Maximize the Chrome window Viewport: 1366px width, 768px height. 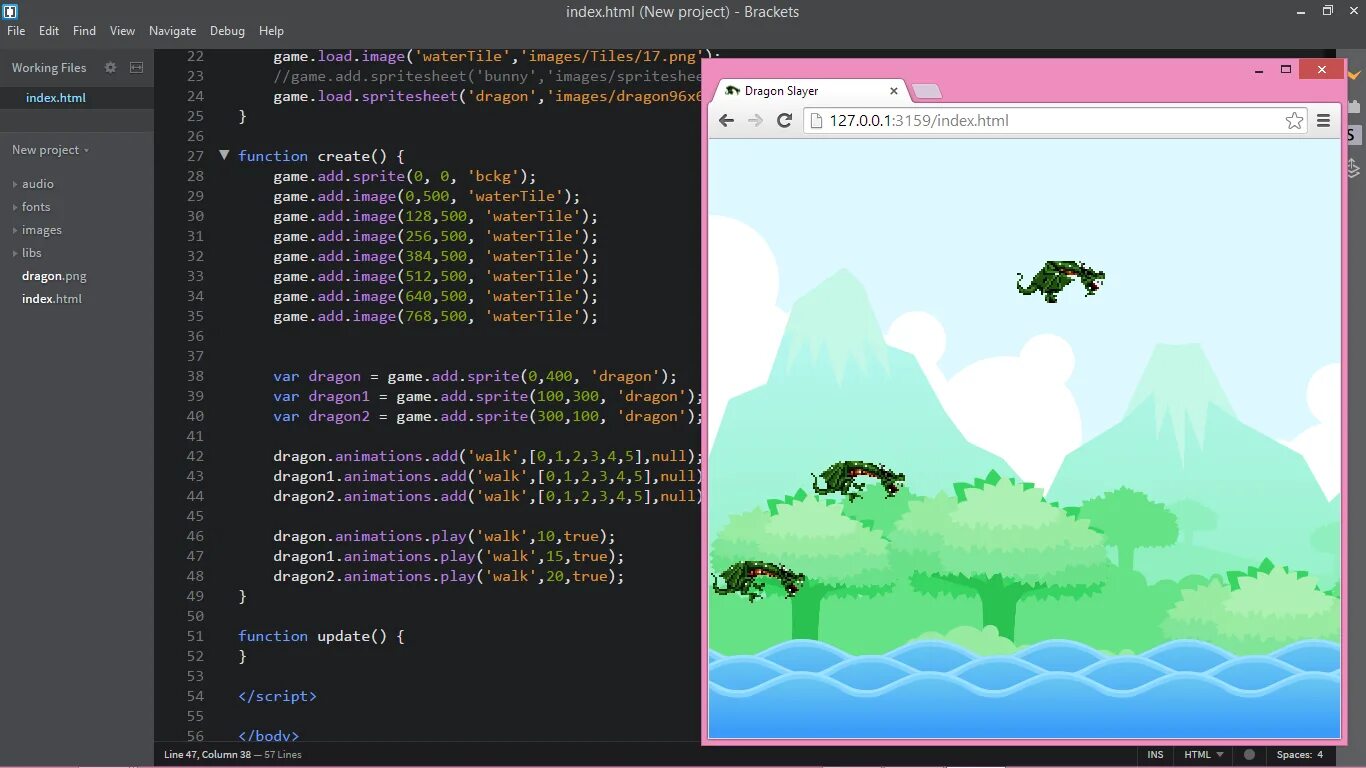click(x=1286, y=70)
